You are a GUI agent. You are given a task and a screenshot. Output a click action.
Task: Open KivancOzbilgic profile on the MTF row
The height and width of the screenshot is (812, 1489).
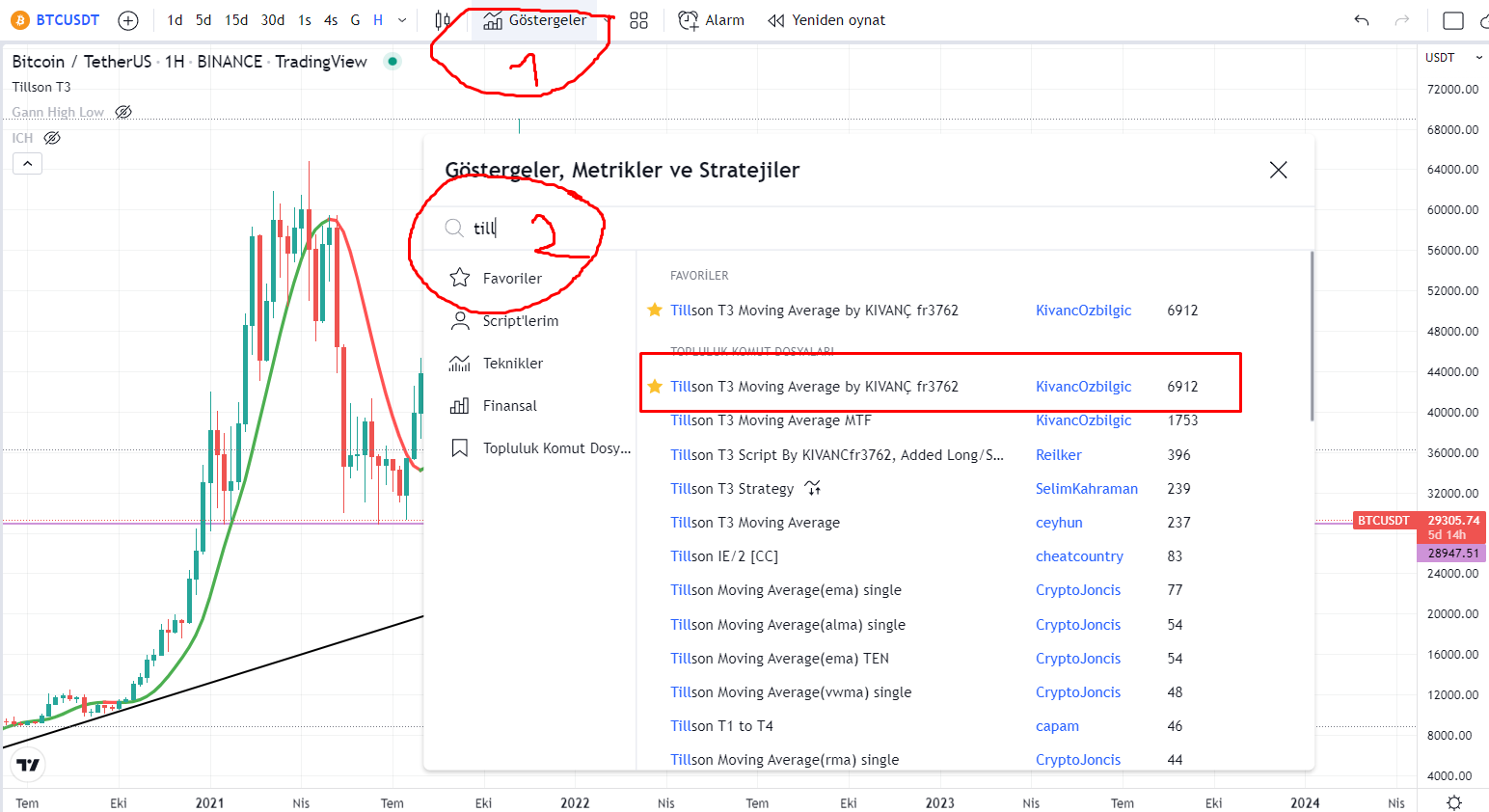[x=1083, y=420]
